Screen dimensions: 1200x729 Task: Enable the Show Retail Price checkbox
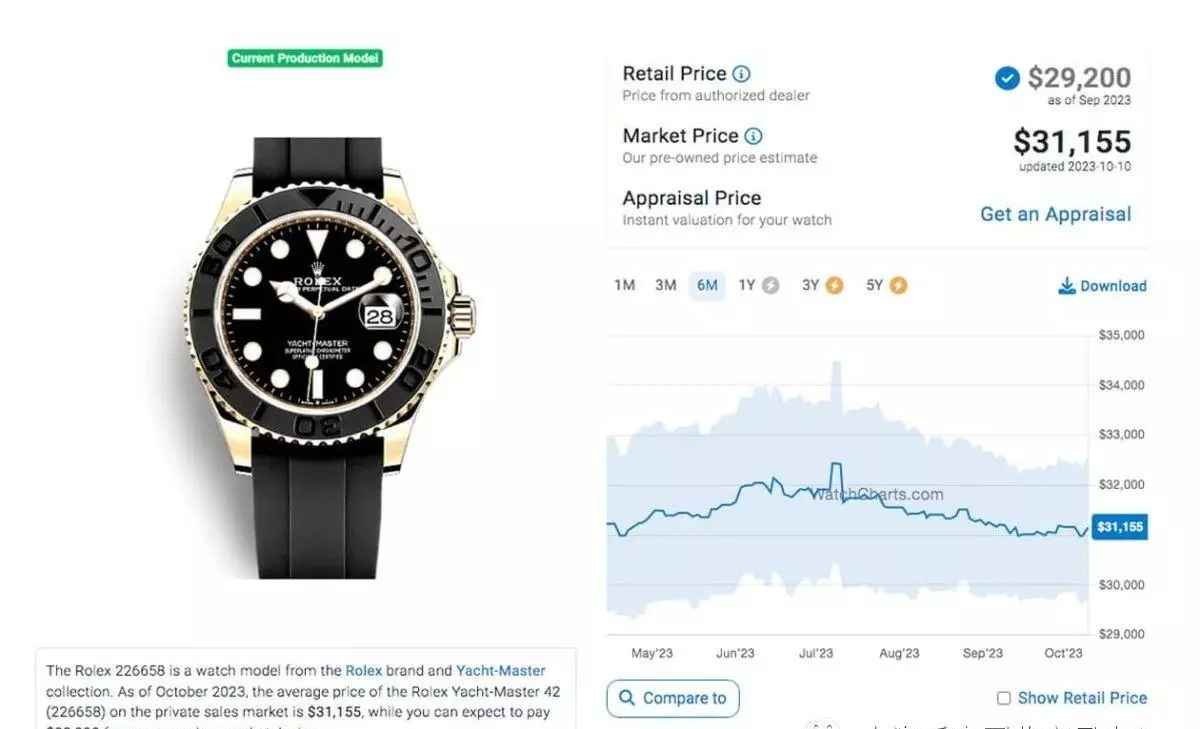click(1004, 698)
